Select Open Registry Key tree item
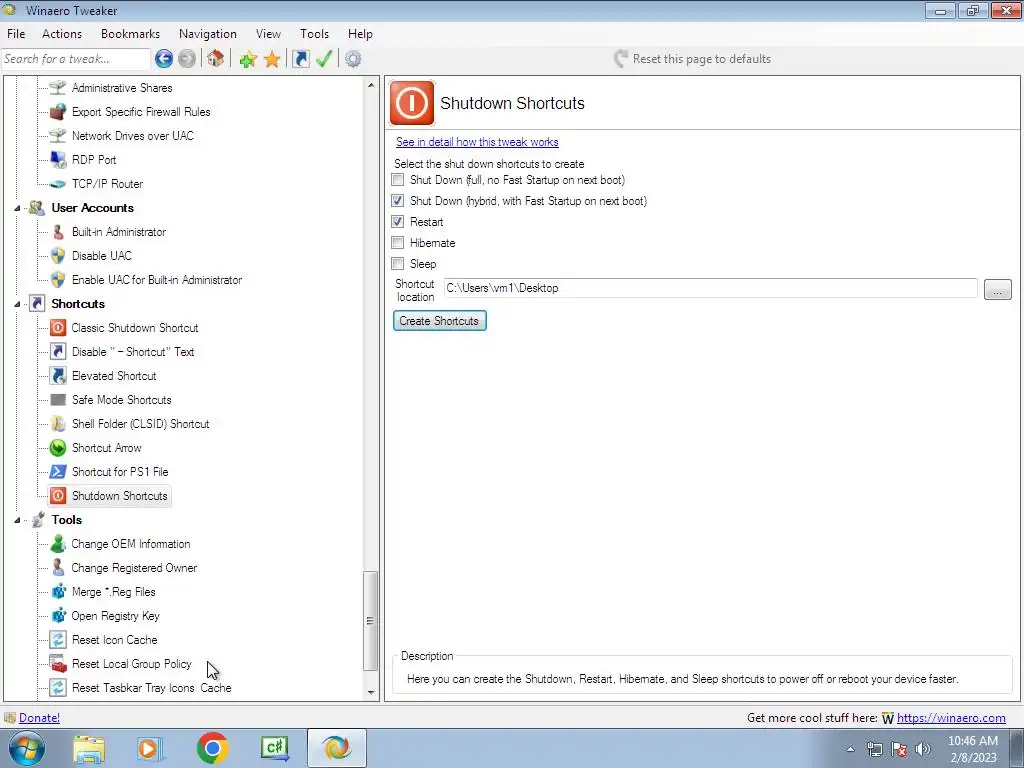 click(115, 616)
